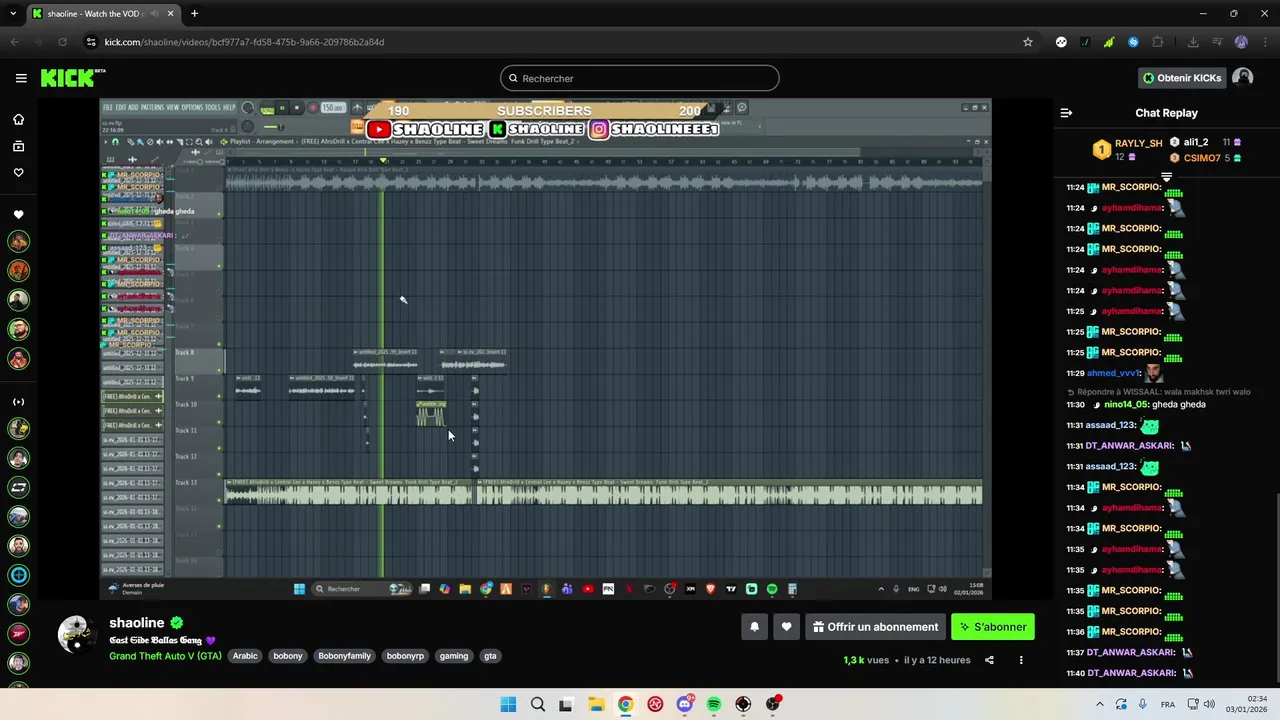Click the share icon next to view count

tap(989, 660)
